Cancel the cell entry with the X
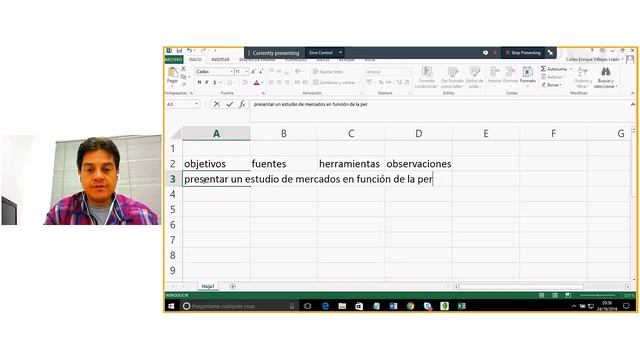Viewport: 640px width, 360px height. [217, 104]
